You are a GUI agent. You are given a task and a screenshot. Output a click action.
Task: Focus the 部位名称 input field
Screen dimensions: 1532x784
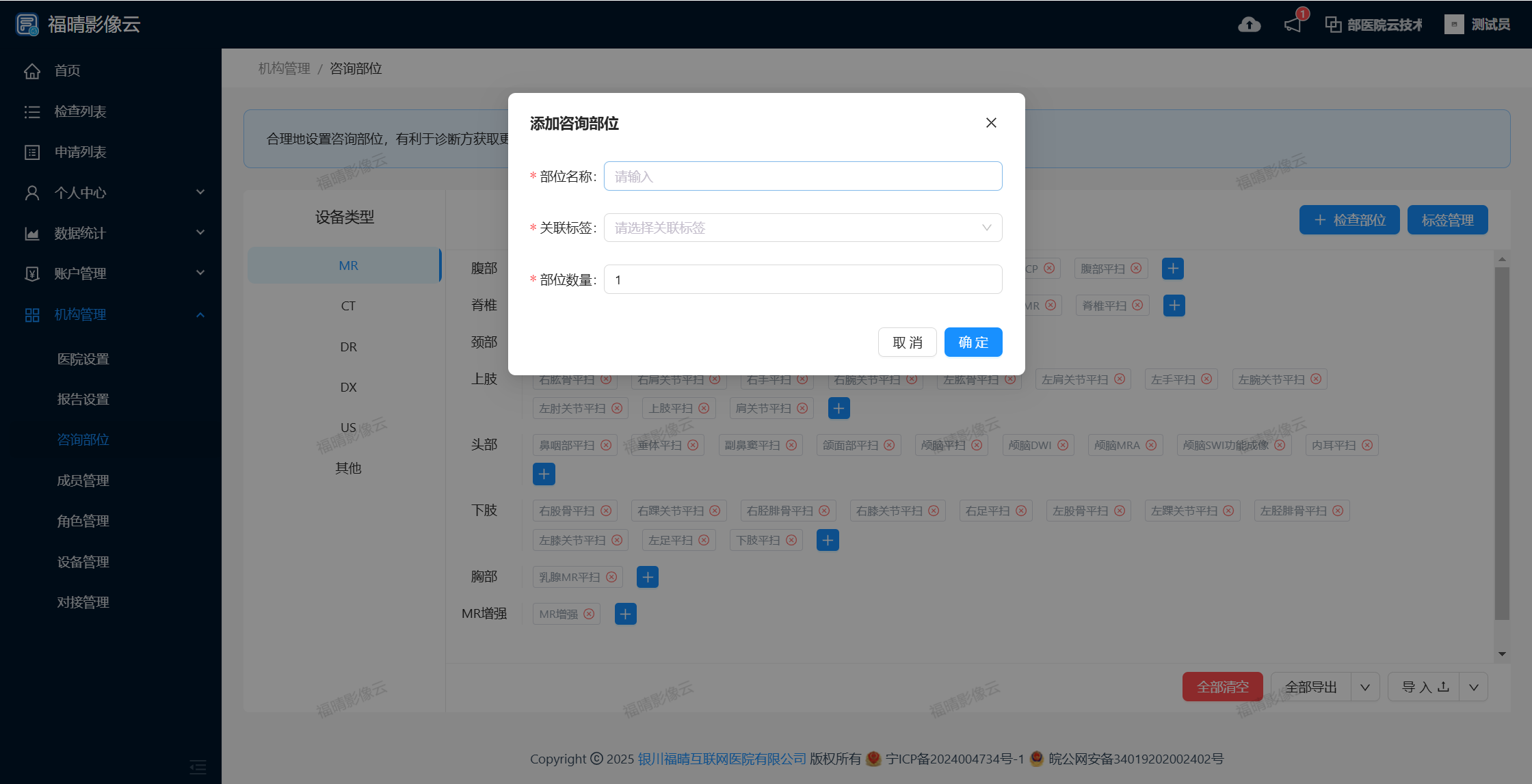802,176
